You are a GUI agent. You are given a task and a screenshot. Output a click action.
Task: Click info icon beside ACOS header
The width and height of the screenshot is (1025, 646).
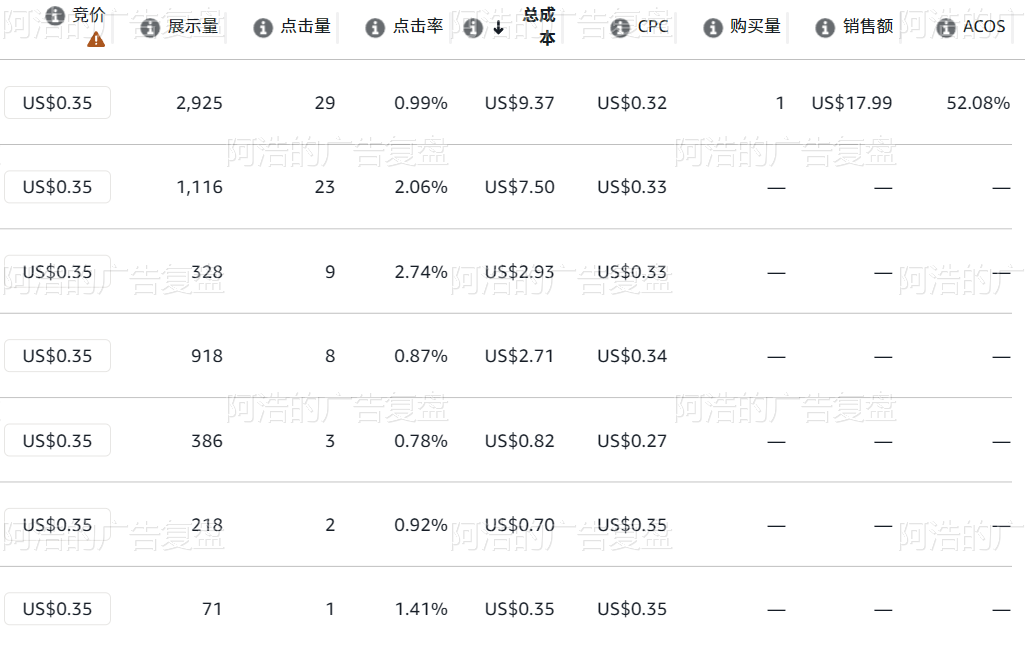point(946,28)
